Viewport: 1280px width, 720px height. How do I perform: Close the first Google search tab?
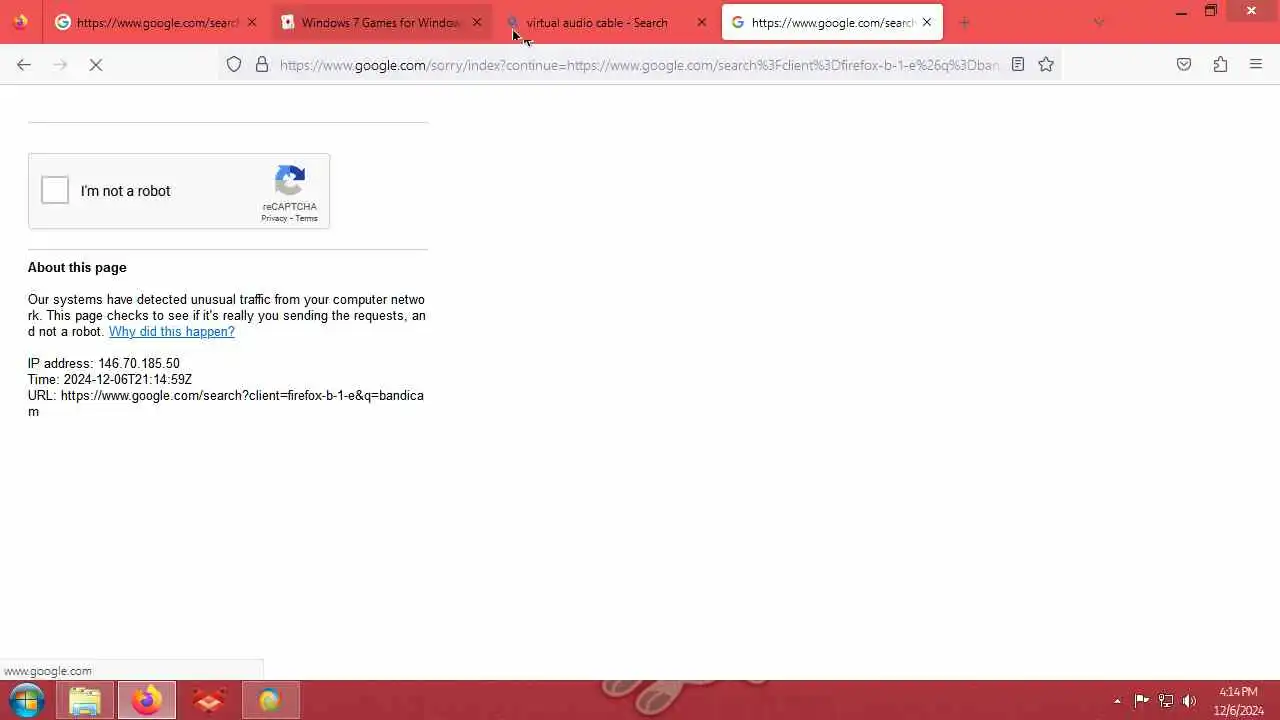coord(252,22)
